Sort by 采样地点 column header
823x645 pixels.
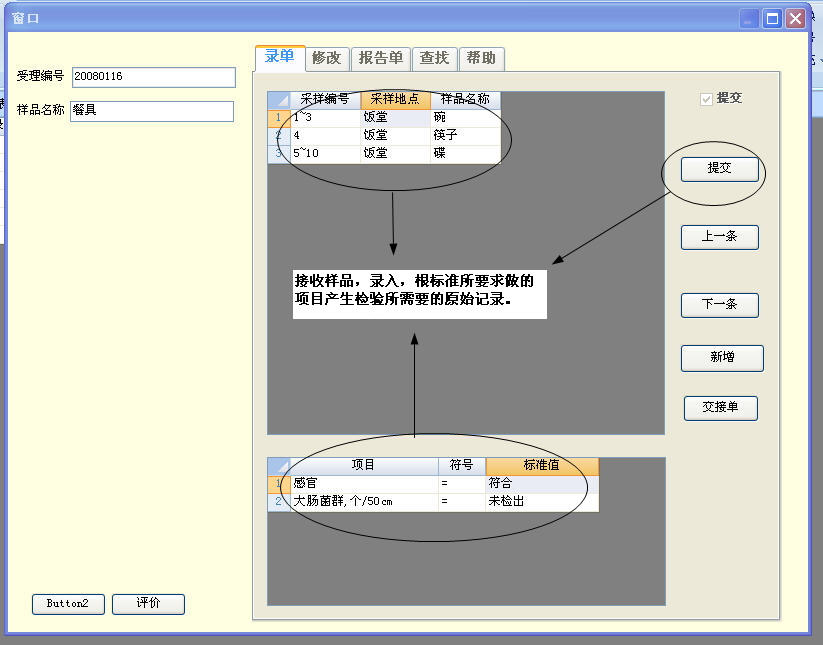pyautogui.click(x=395, y=100)
